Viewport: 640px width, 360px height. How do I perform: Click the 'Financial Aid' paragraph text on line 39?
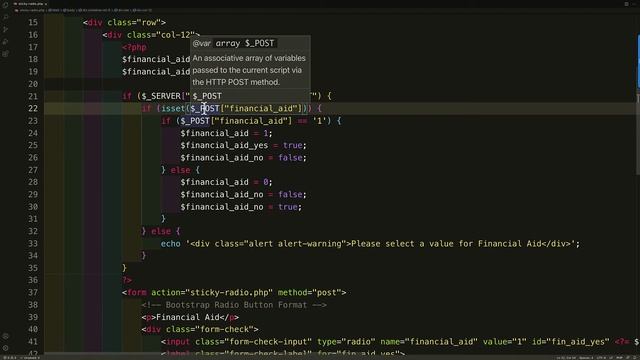pos(187,317)
